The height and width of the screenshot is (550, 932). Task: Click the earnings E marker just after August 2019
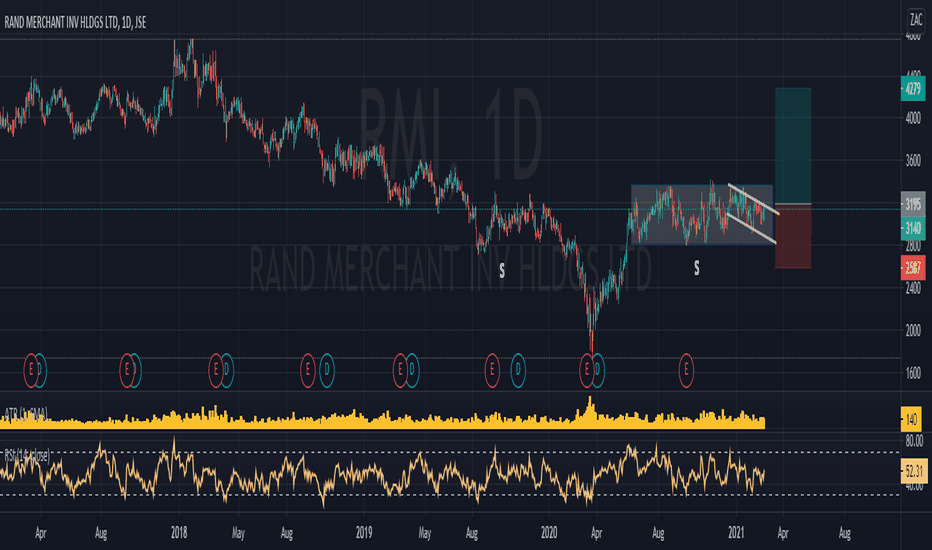492,370
